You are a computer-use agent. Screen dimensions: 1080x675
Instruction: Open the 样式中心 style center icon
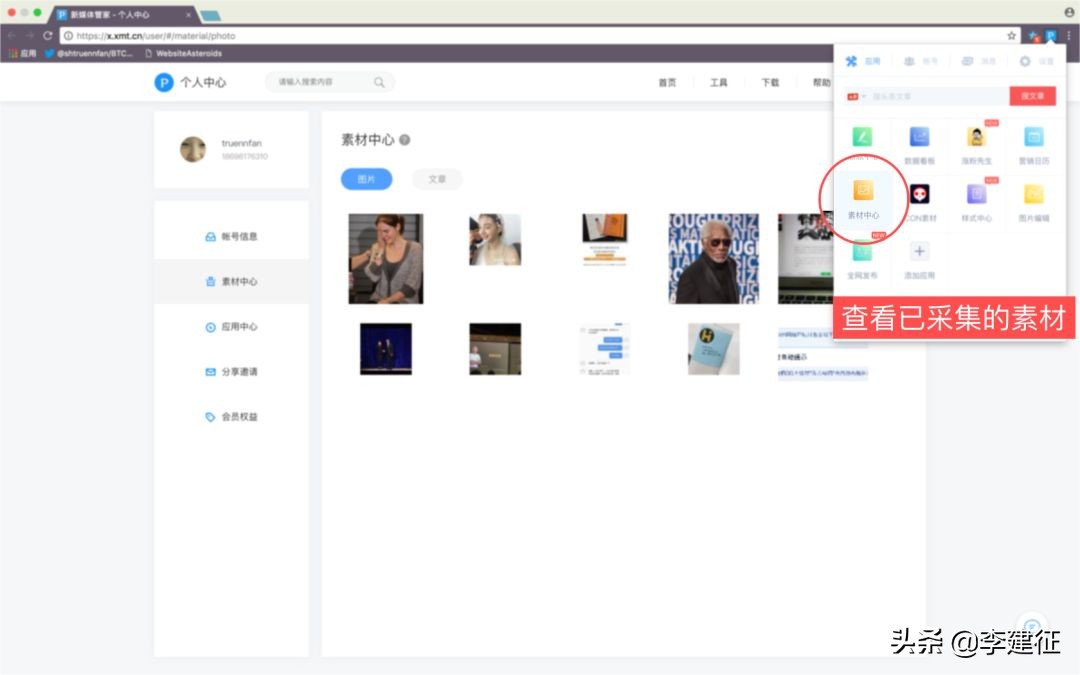(977, 195)
